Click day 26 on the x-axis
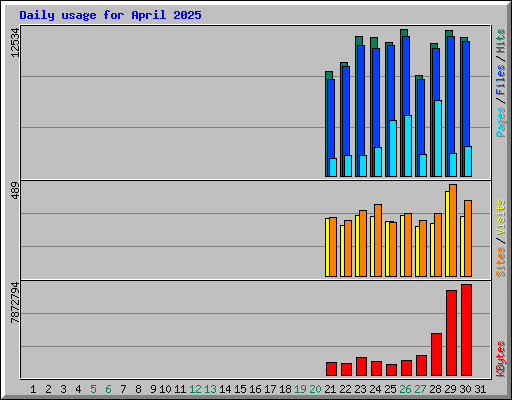The image size is (512, 400). point(405,389)
